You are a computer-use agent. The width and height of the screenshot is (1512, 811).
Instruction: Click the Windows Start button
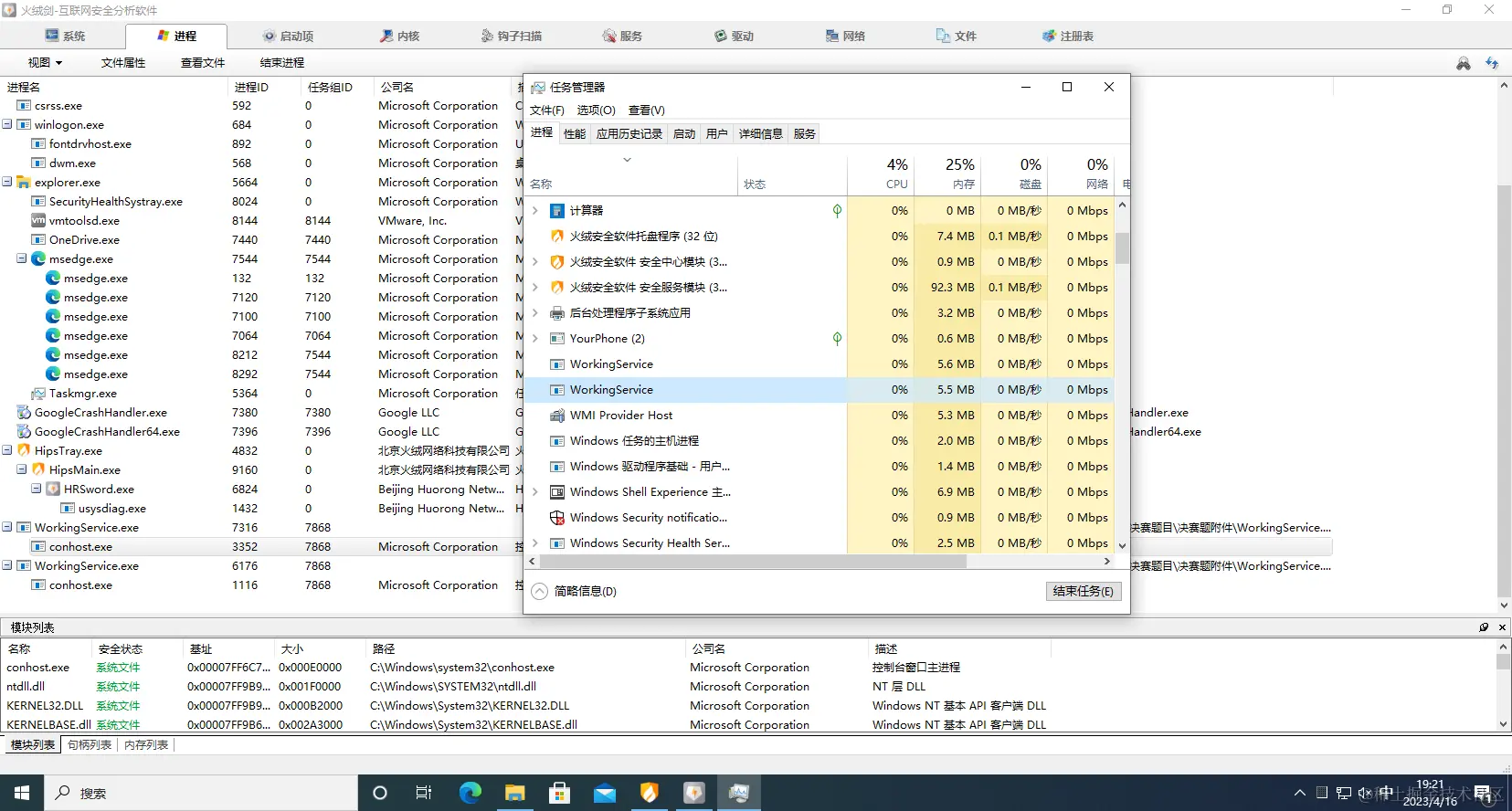22,793
